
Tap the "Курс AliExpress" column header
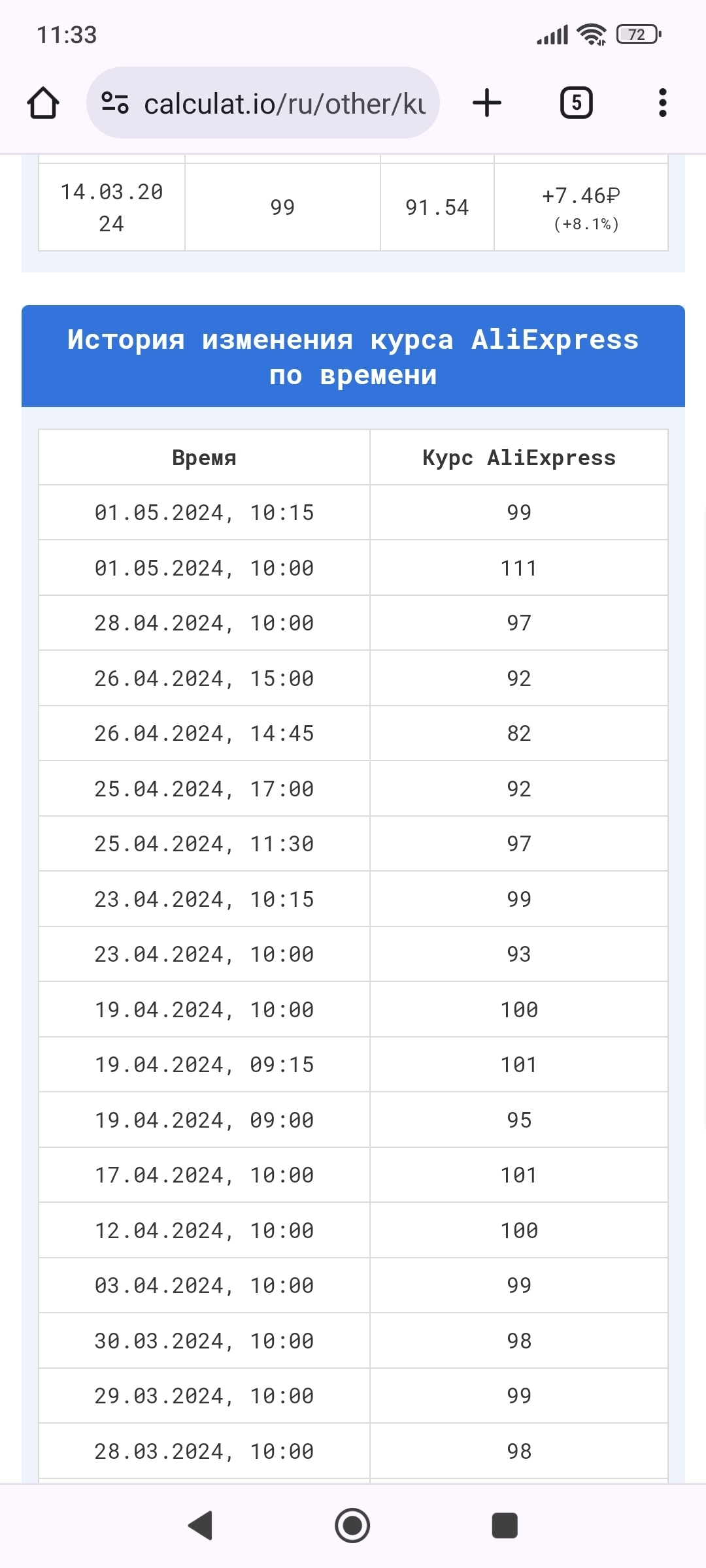(518, 458)
